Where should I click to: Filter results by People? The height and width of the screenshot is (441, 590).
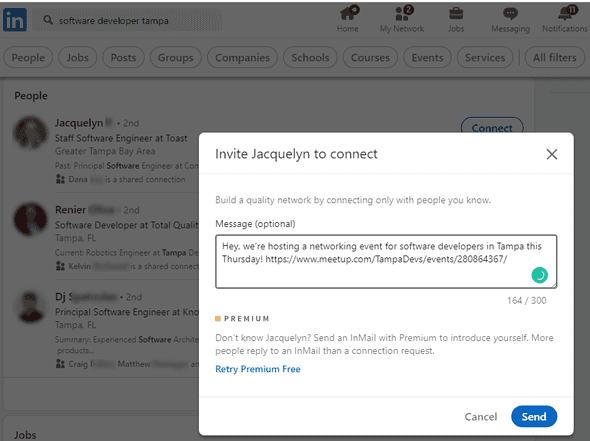click(28, 58)
